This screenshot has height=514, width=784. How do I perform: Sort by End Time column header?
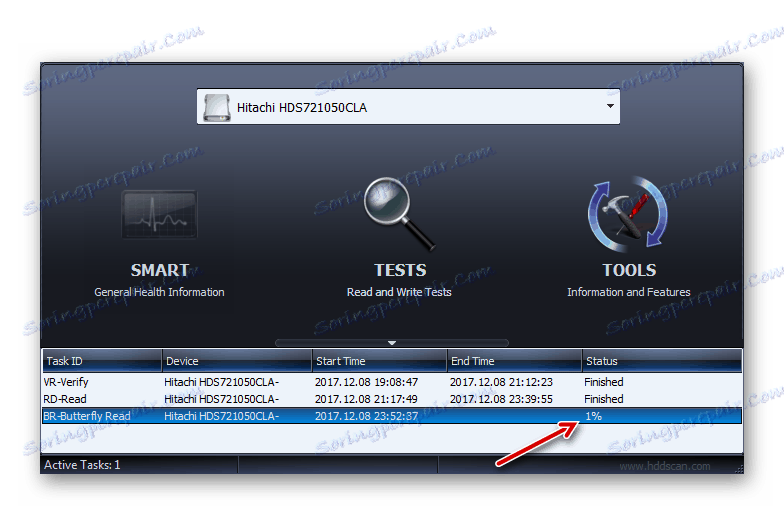[514, 360]
